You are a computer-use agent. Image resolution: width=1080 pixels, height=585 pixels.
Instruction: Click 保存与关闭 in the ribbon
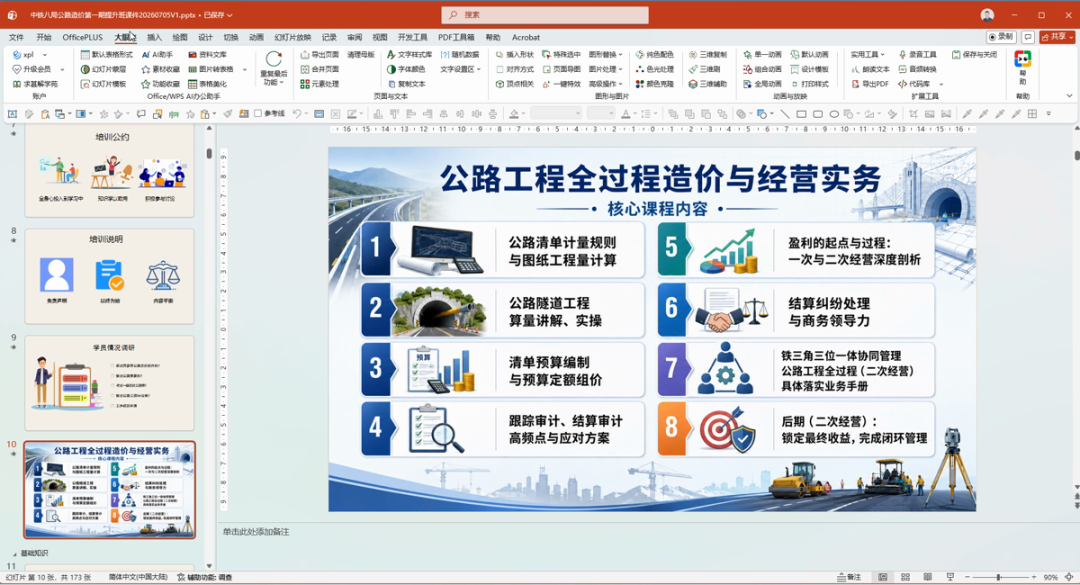(x=975, y=54)
